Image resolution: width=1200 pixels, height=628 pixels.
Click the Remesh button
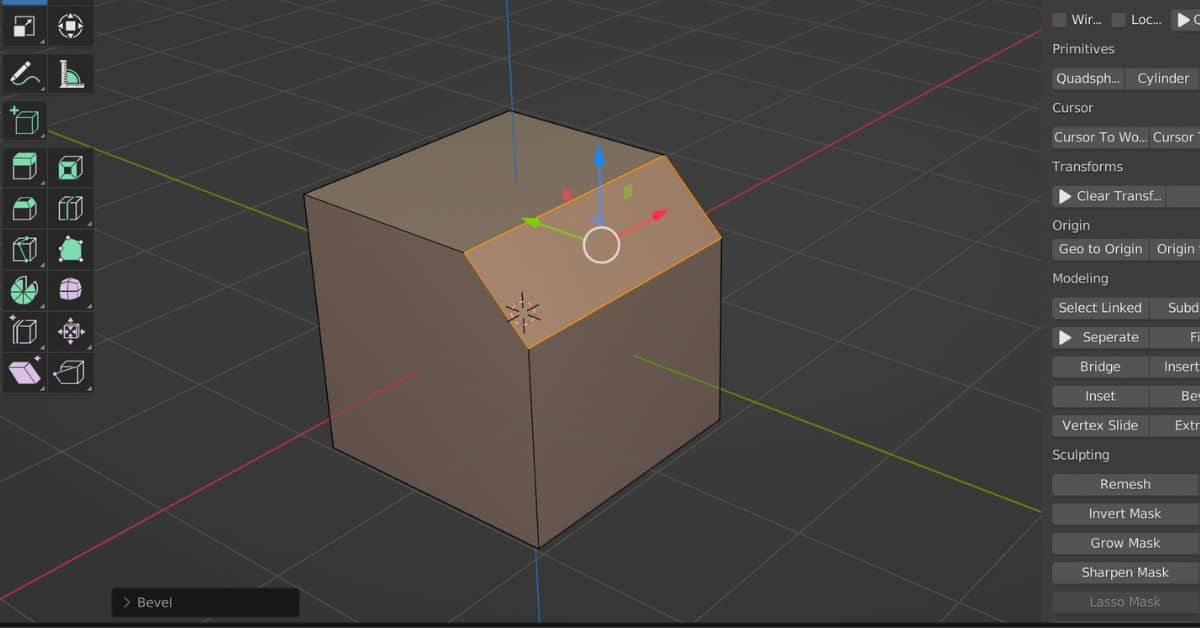click(1125, 484)
